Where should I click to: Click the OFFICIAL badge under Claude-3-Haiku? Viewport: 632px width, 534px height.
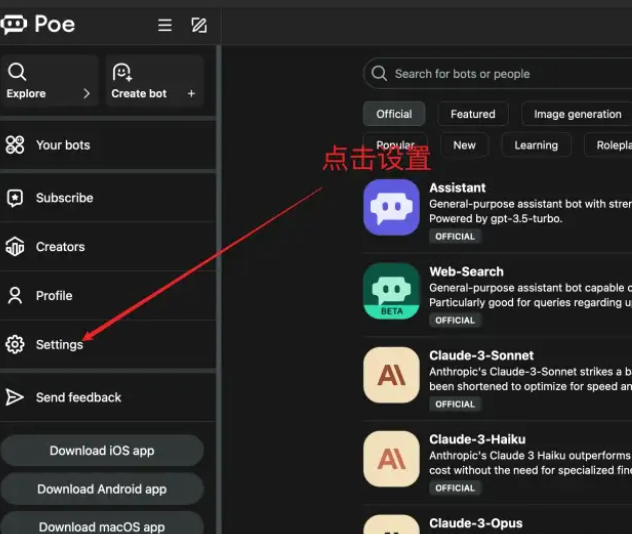click(455, 488)
